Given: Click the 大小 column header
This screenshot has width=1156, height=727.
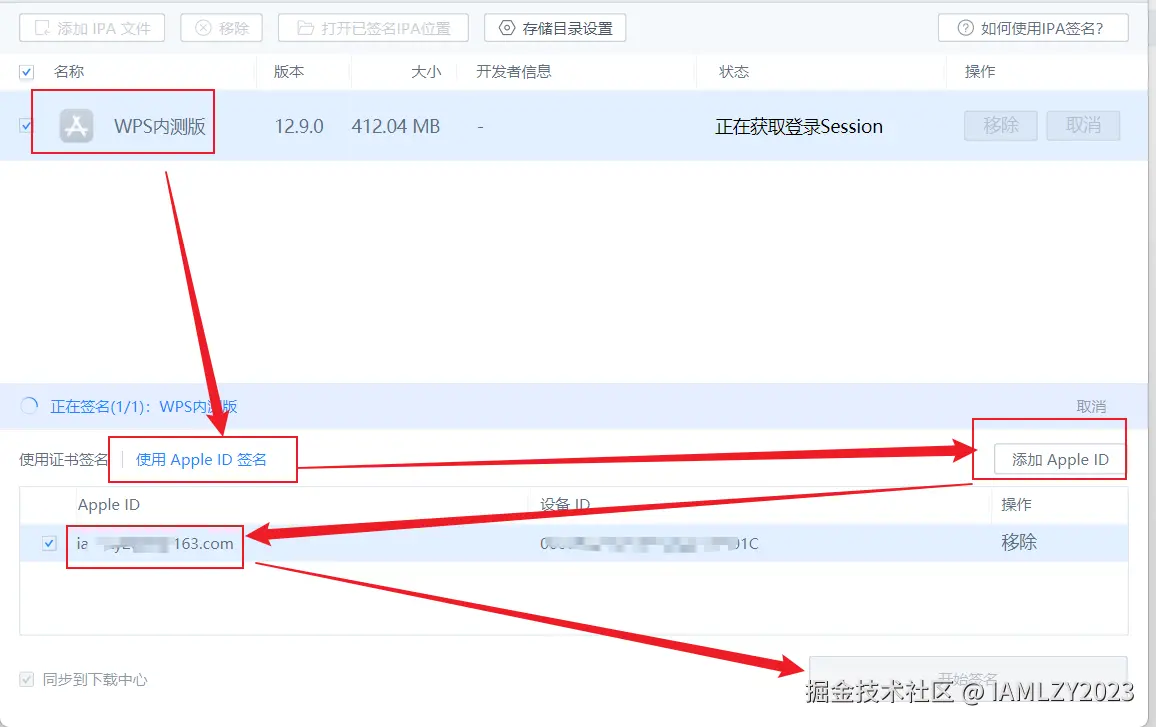Looking at the screenshot, I should click(x=426, y=72).
